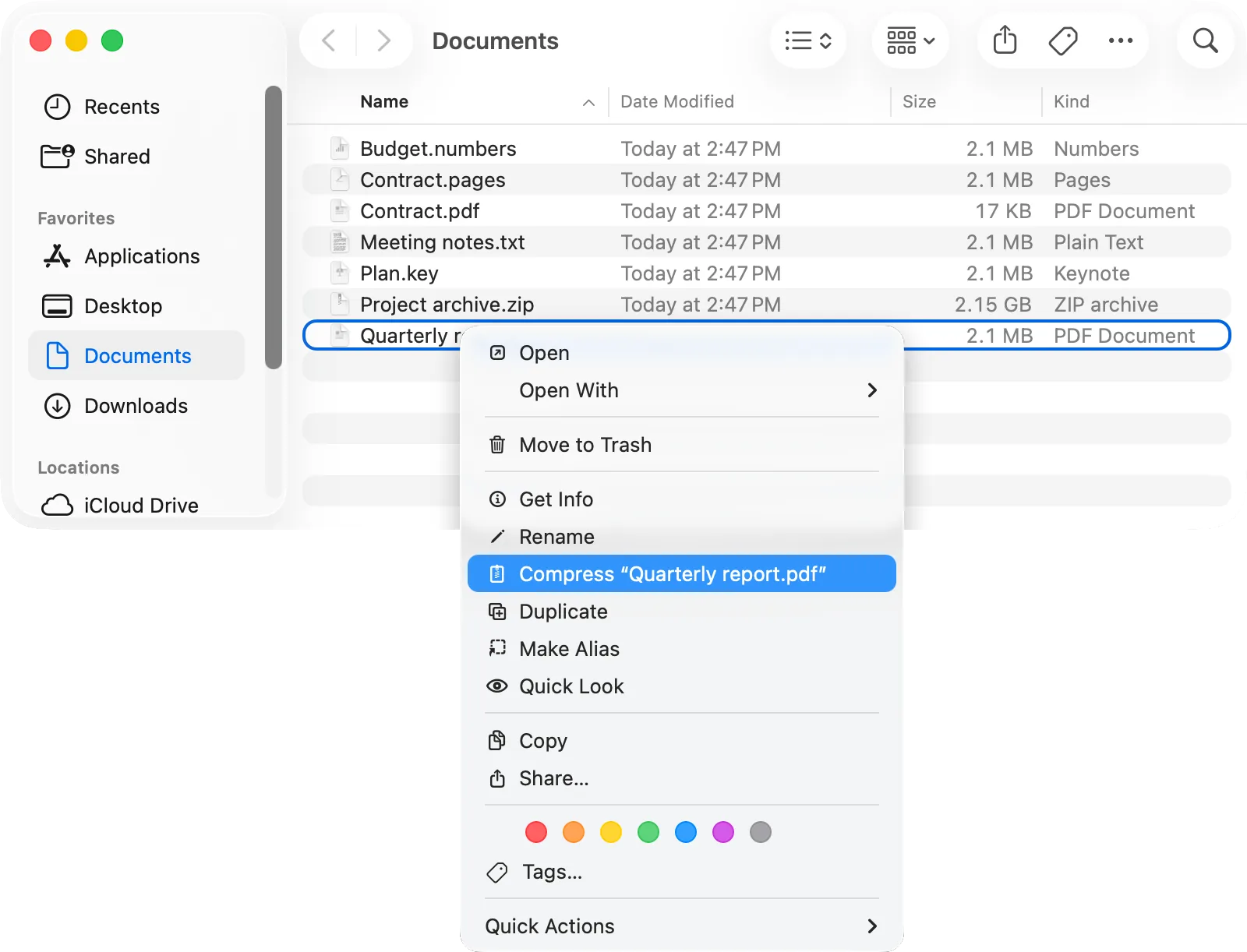Apply the red tag color
Screen dimensions: 1247x952
pyautogui.click(x=536, y=832)
